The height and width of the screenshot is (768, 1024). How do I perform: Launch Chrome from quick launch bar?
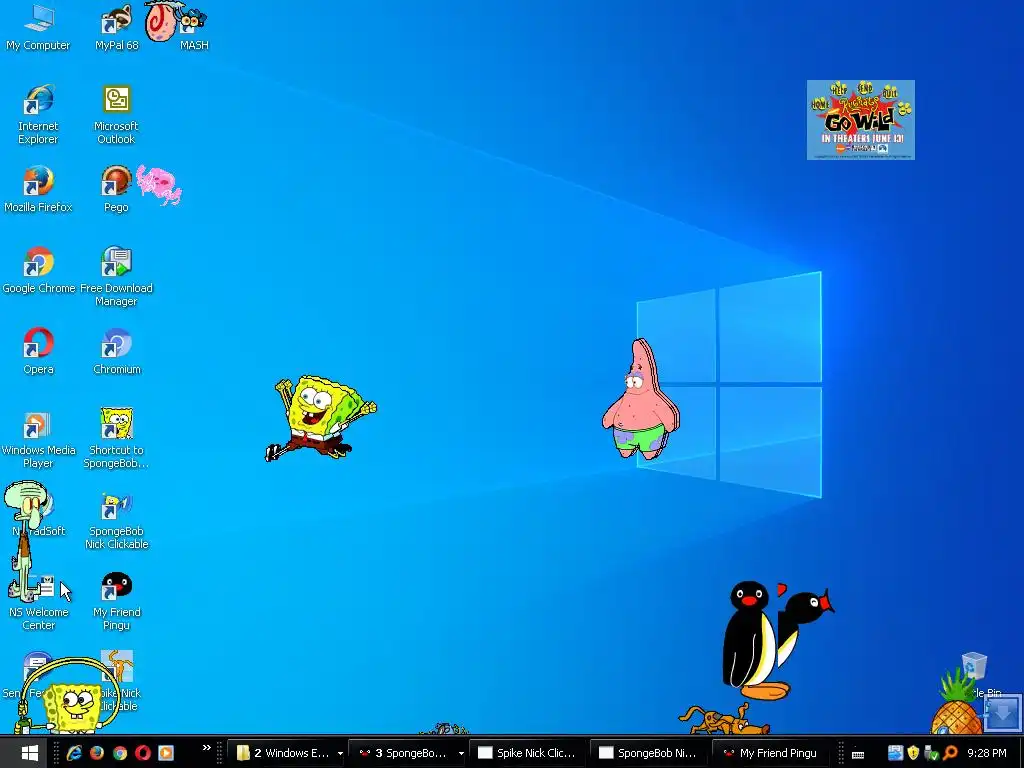(x=120, y=753)
